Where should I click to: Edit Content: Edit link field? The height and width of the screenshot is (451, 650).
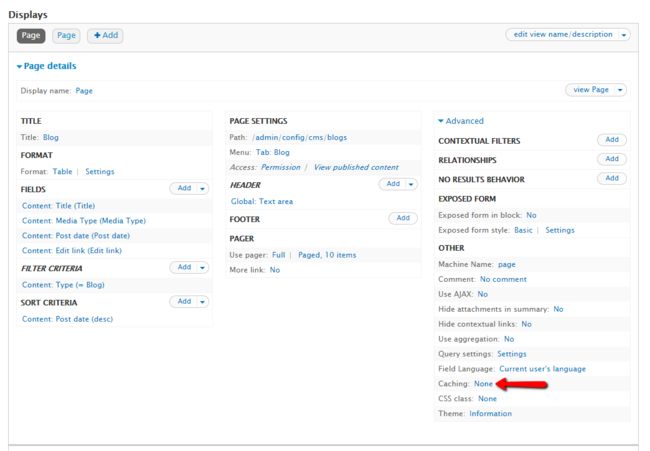click(x=72, y=250)
